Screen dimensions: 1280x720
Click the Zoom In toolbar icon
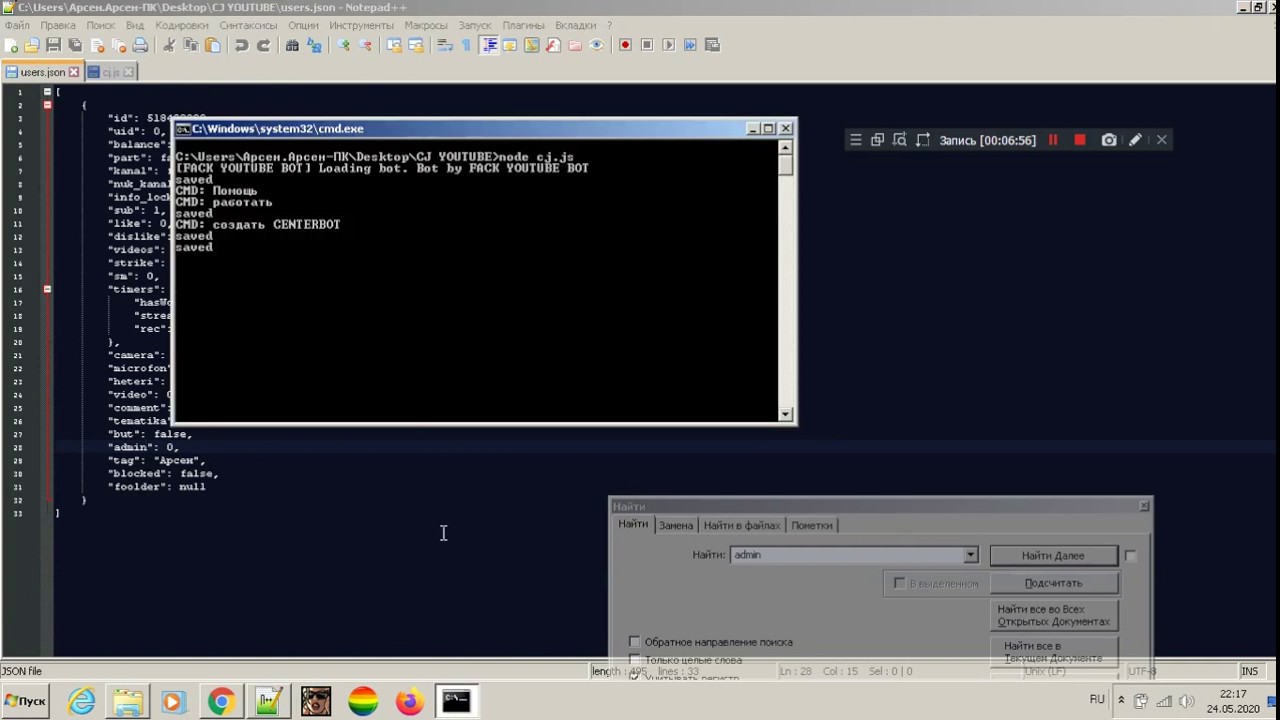pyautogui.click(x=343, y=45)
